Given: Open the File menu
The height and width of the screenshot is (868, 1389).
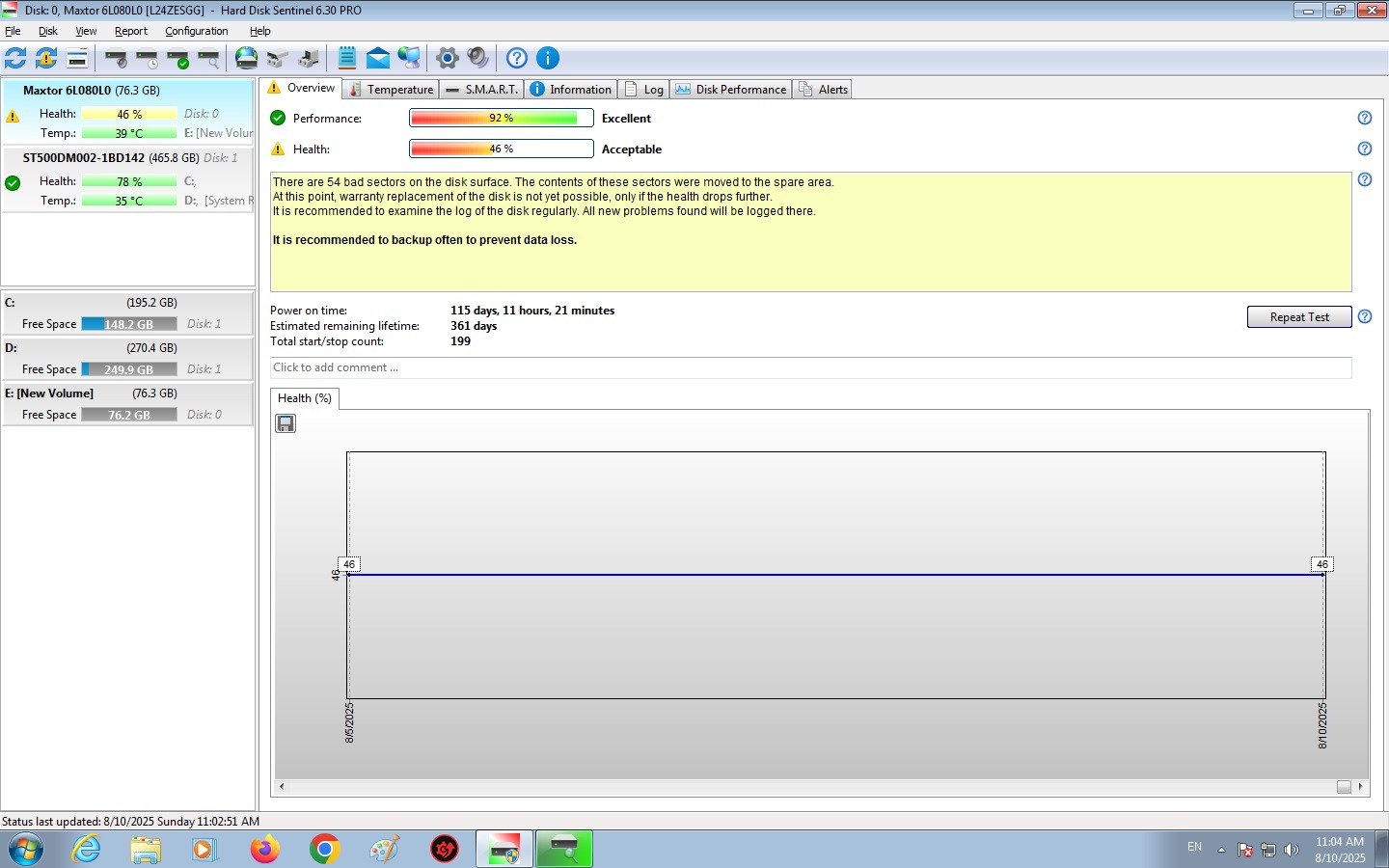Looking at the screenshot, I should pos(13,31).
